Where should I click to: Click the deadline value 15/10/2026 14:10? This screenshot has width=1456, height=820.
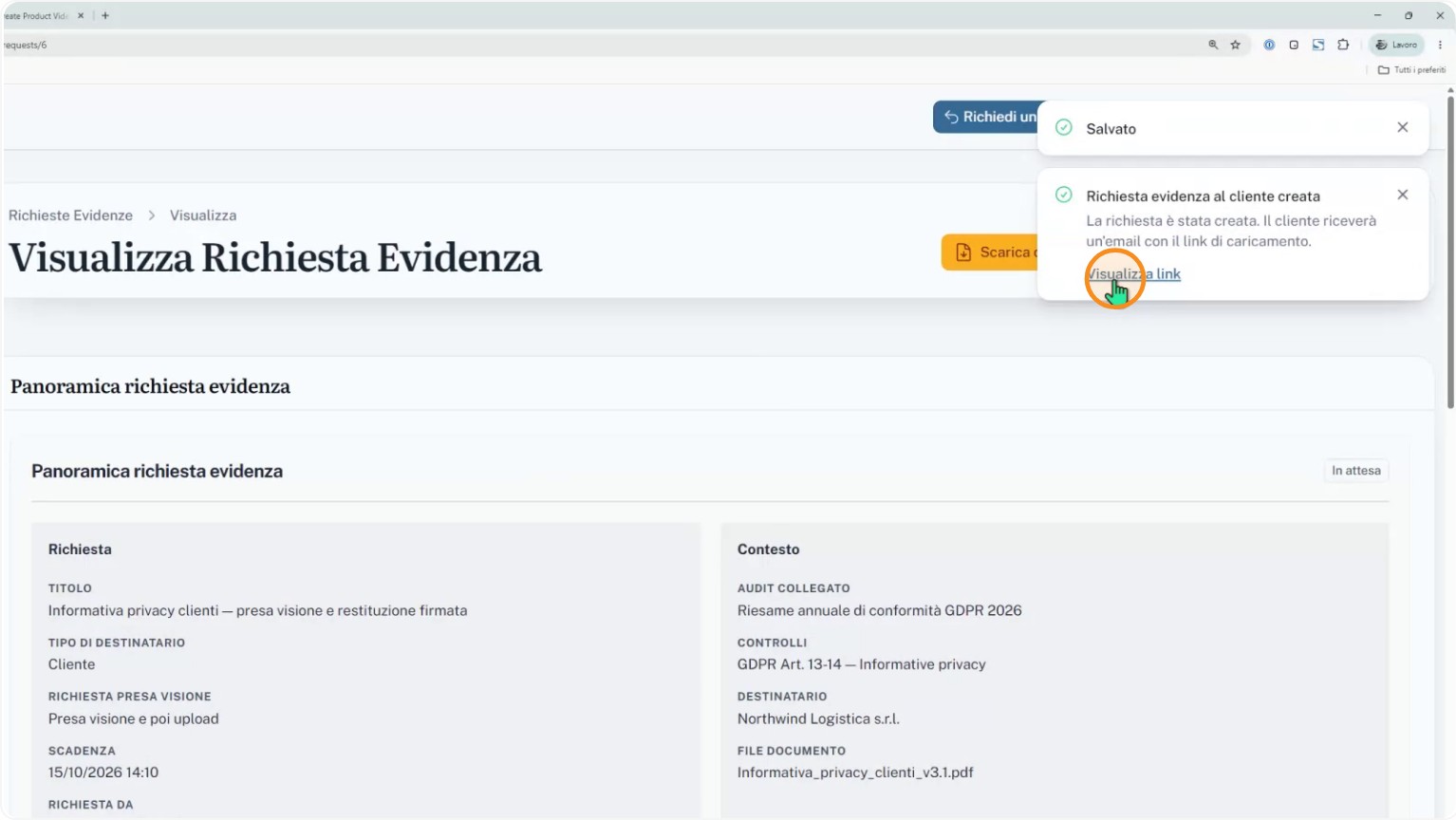coord(103,773)
